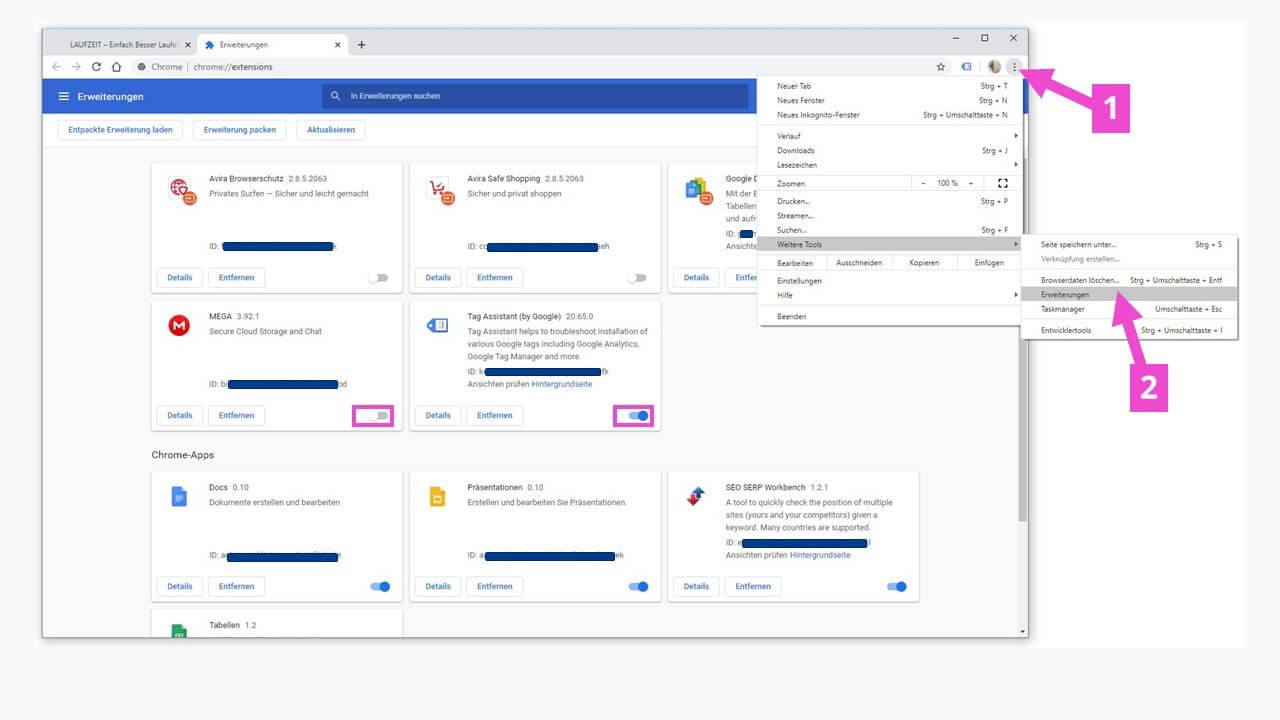
Task: Click the home button icon
Action: (116, 67)
